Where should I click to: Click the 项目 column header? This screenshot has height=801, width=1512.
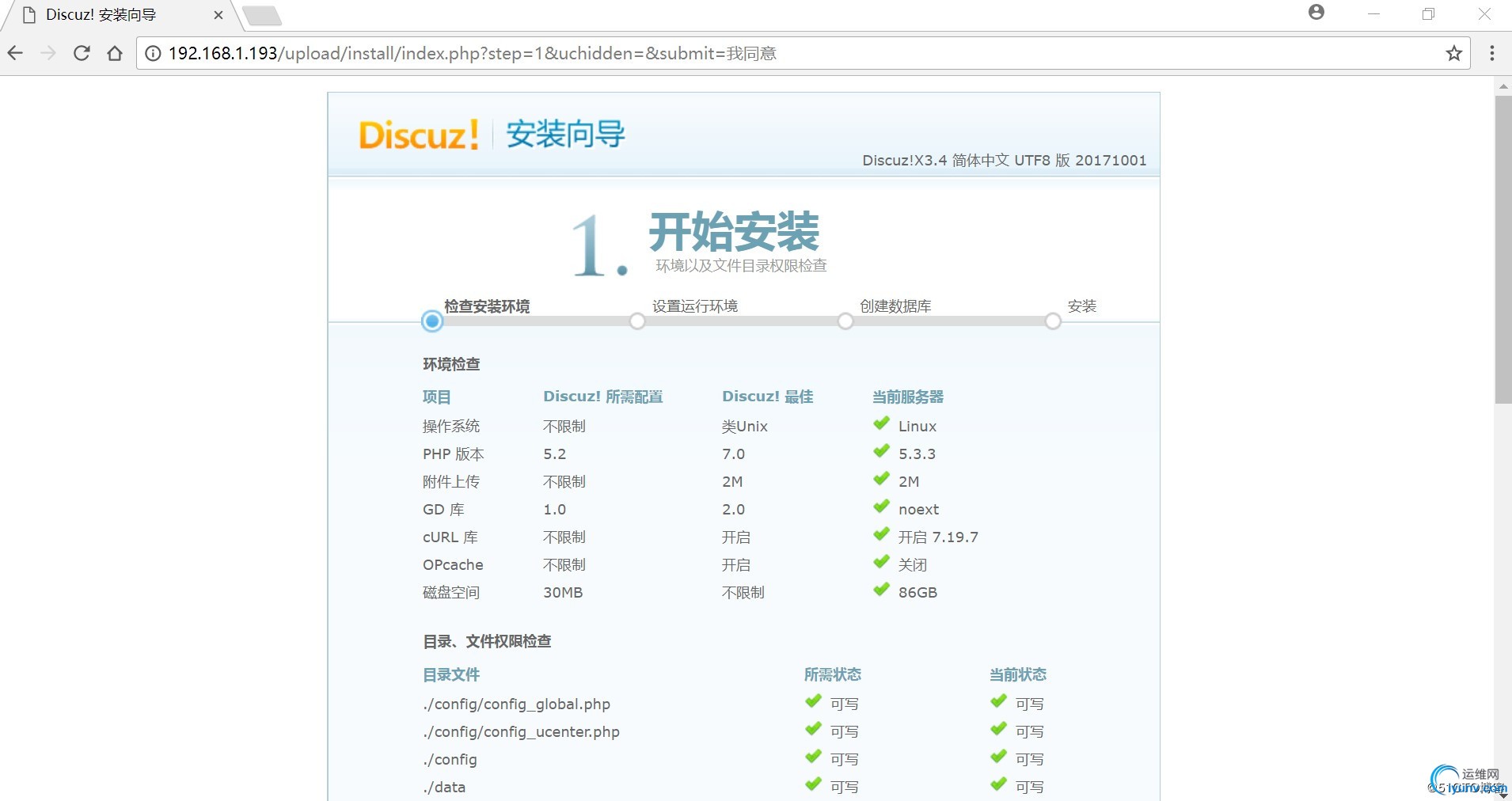click(x=437, y=397)
